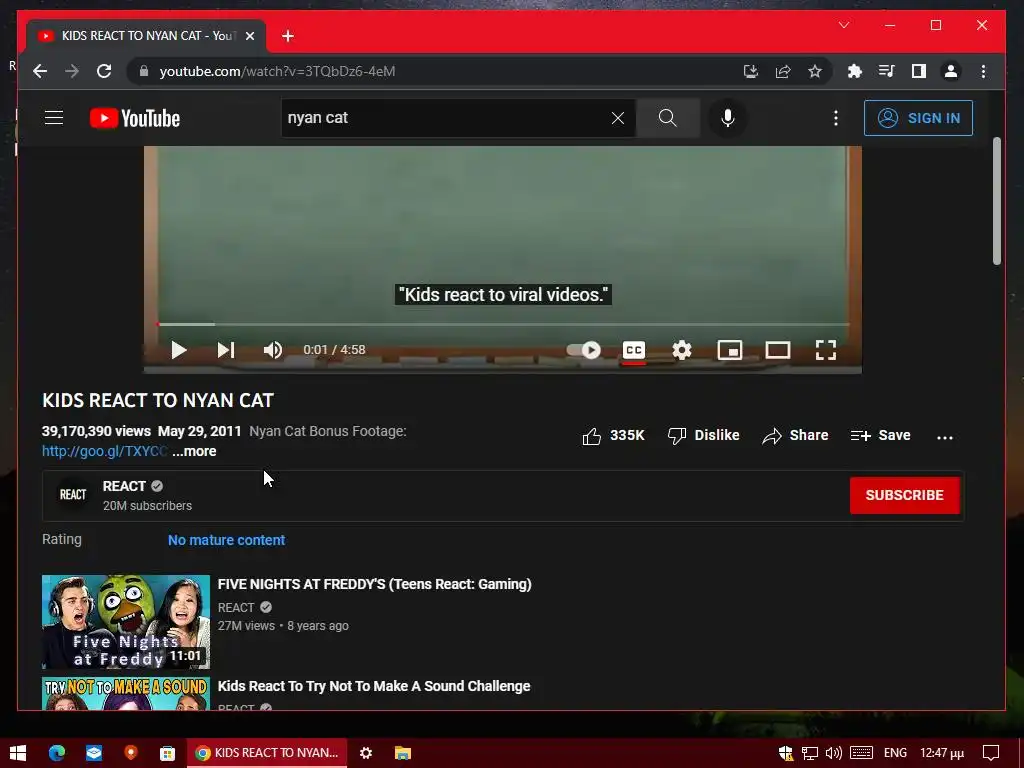Click the taskbar volume speaker icon
This screenshot has height=768, width=1024.
[833, 753]
